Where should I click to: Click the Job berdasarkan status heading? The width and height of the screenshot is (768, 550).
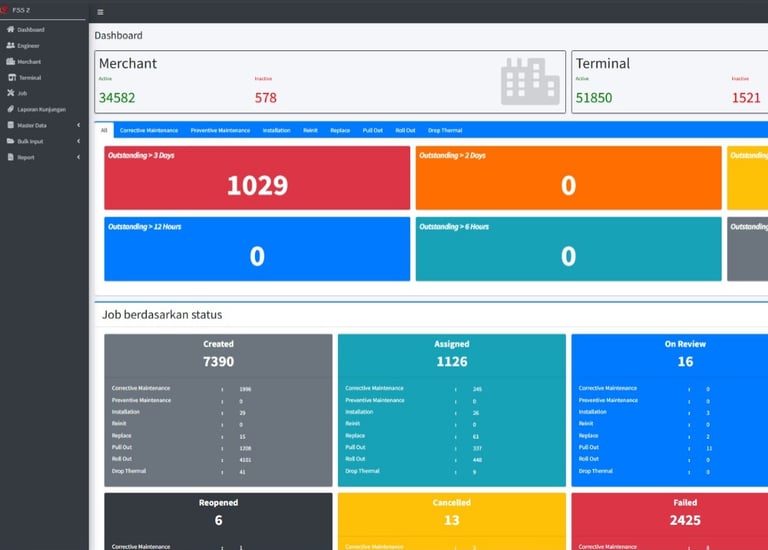click(x=162, y=314)
